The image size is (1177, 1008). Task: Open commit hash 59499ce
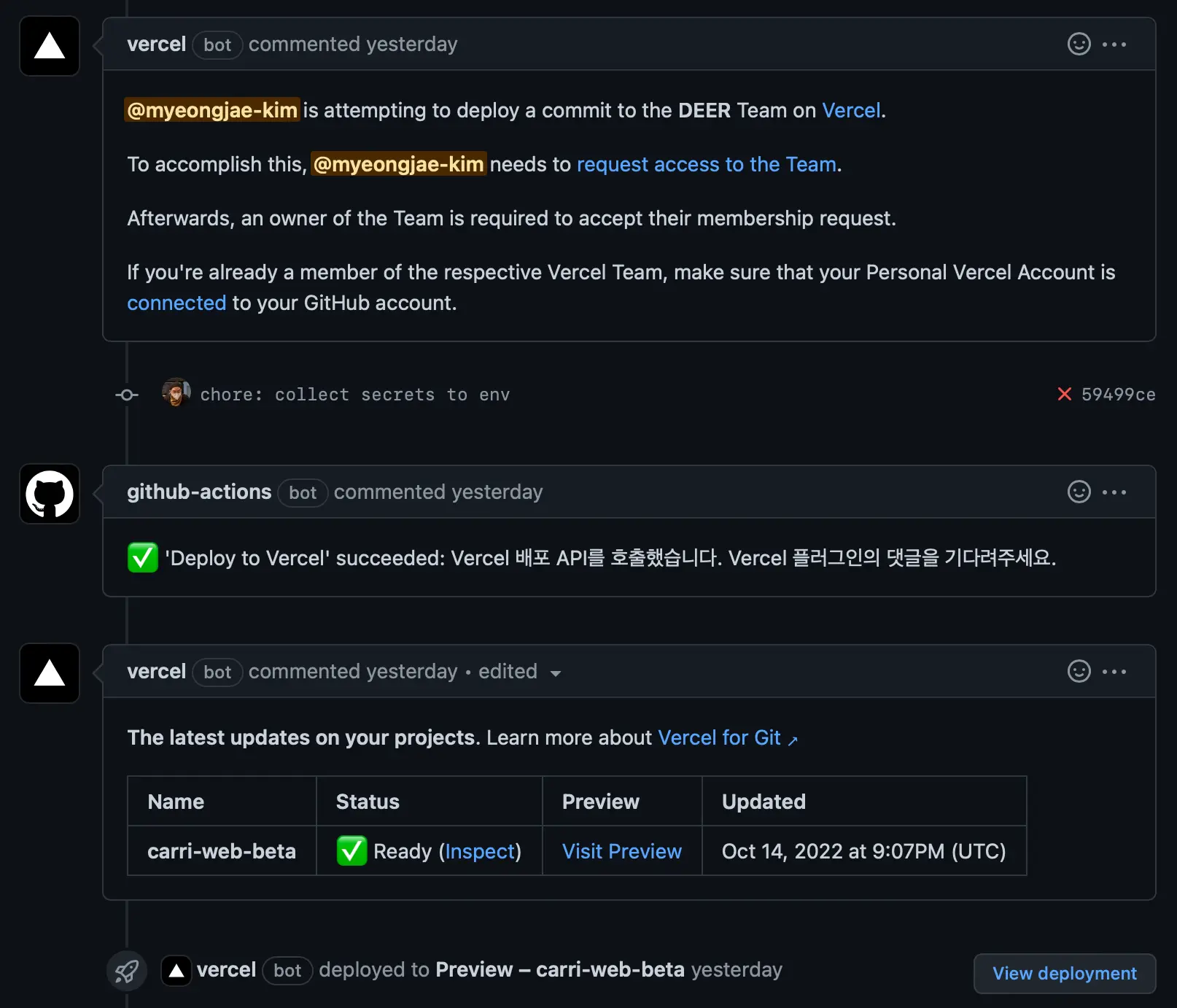(x=1118, y=395)
